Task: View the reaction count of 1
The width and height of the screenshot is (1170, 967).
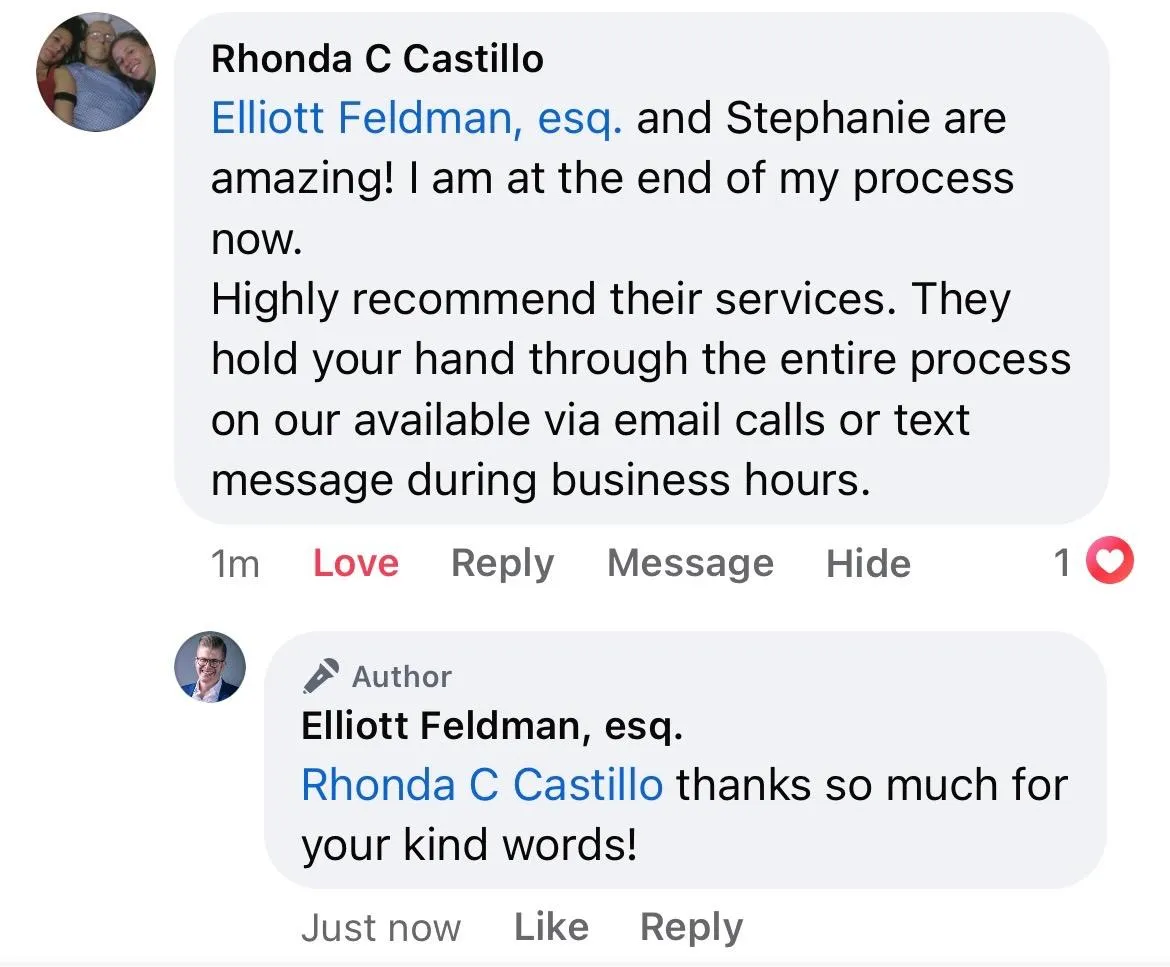Action: pyautogui.click(x=1063, y=563)
